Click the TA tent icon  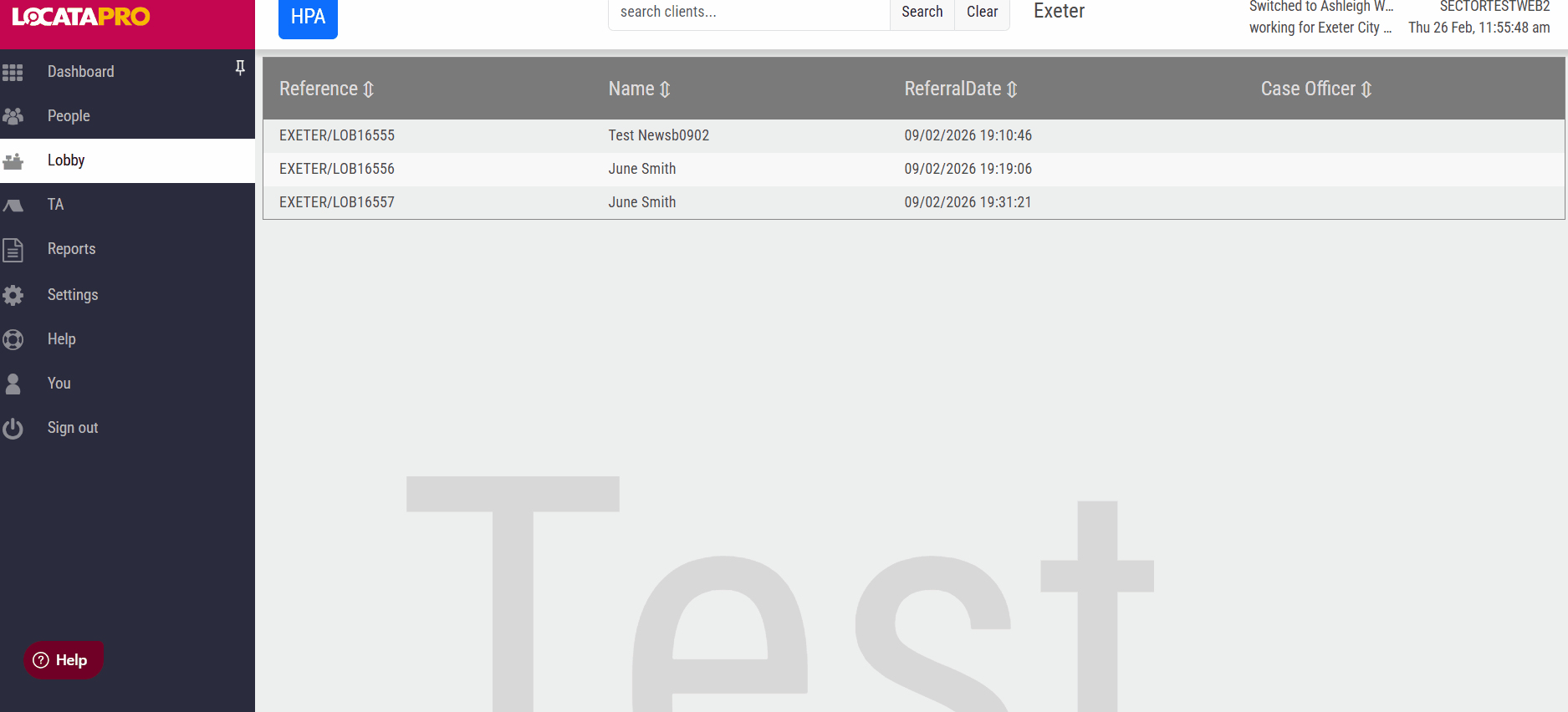(x=13, y=205)
